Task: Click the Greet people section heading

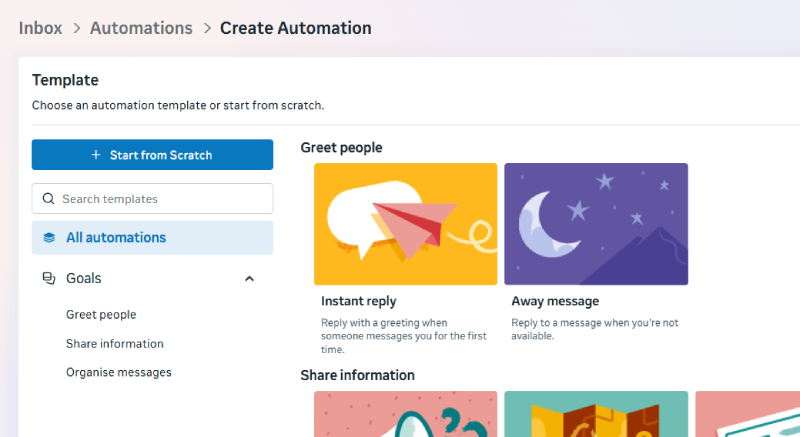Action: tap(341, 148)
